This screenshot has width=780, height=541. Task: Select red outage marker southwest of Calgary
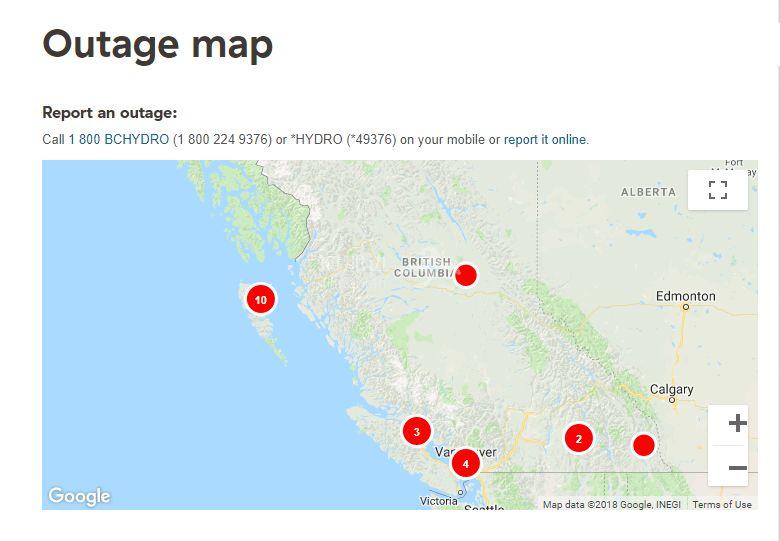coord(643,445)
